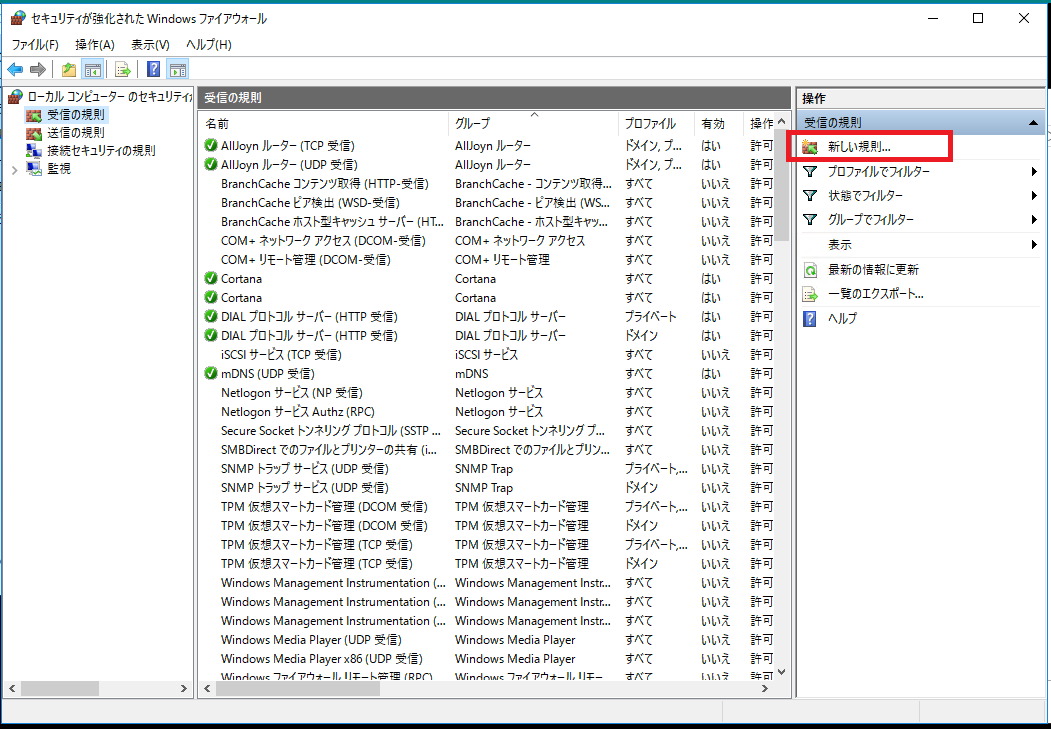Viewport: 1051px width, 729px height.
Task: Click the Export list toolbar icon
Action: coord(123,69)
